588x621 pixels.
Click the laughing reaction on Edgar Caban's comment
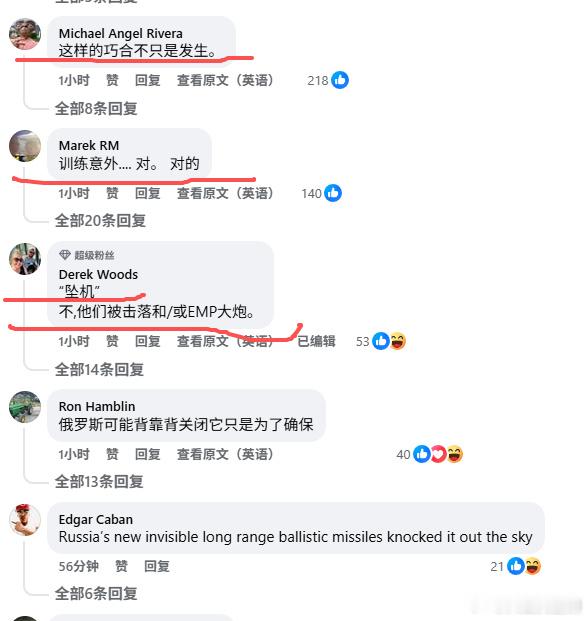[533, 566]
